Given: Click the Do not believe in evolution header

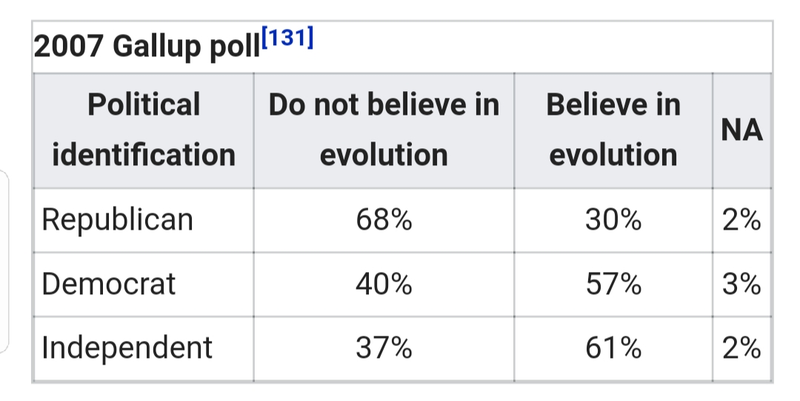Looking at the screenshot, I should point(384,131).
